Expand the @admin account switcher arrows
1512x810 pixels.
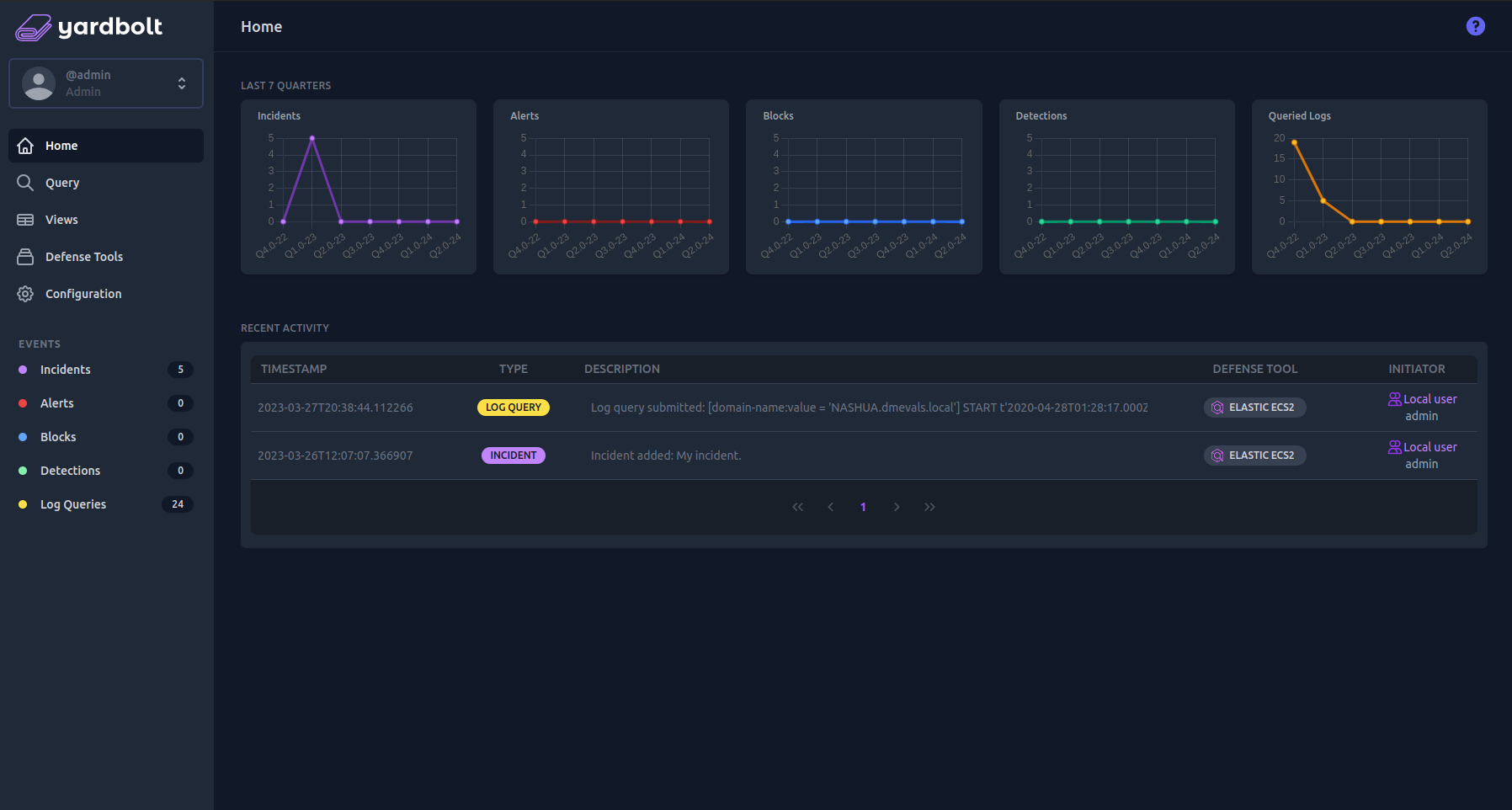pyautogui.click(x=182, y=83)
